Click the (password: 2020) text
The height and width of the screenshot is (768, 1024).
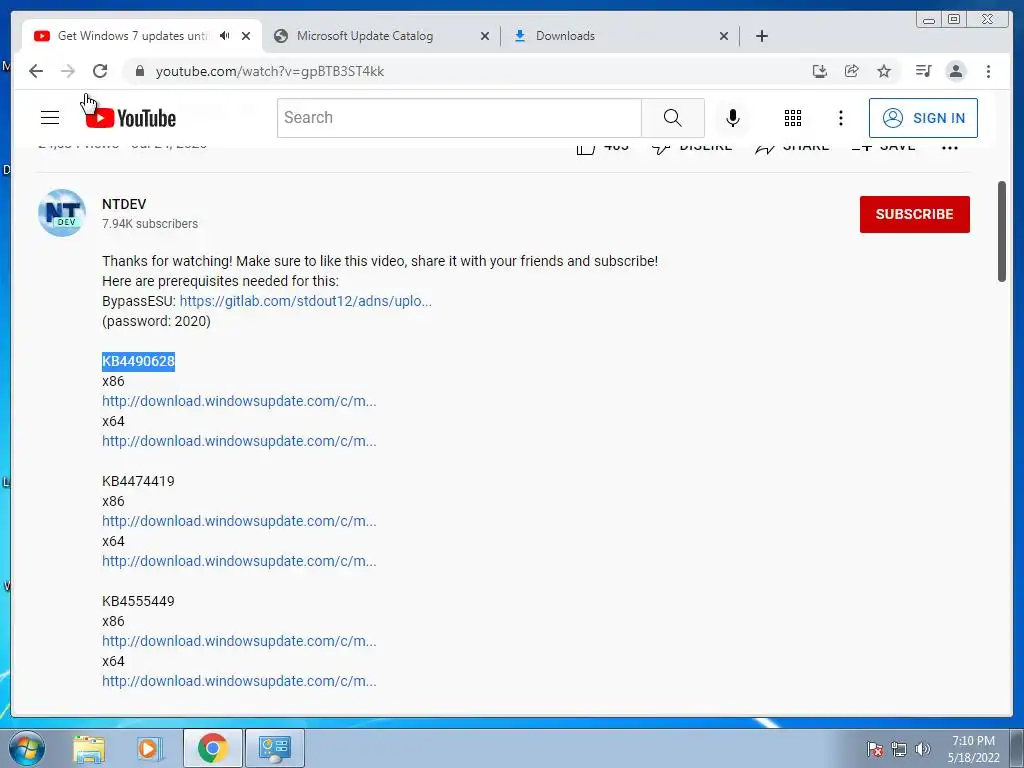coord(156,321)
